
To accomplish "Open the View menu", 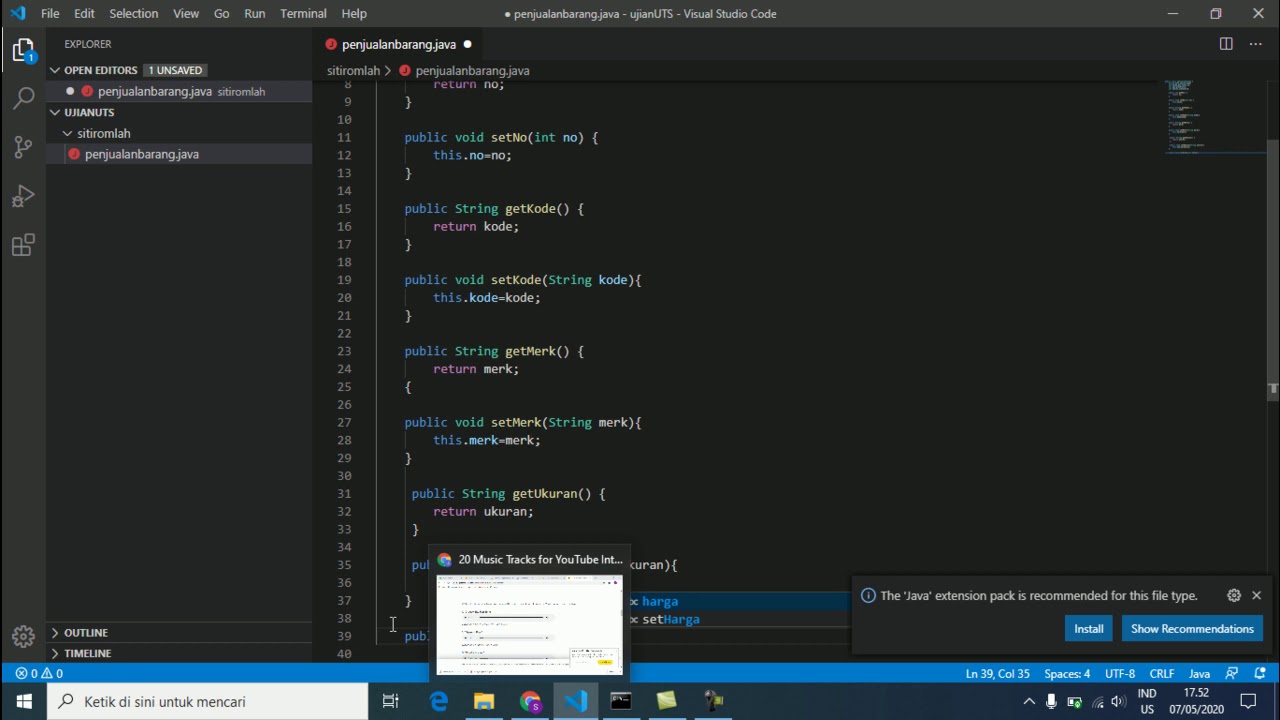I will pyautogui.click(x=186, y=14).
